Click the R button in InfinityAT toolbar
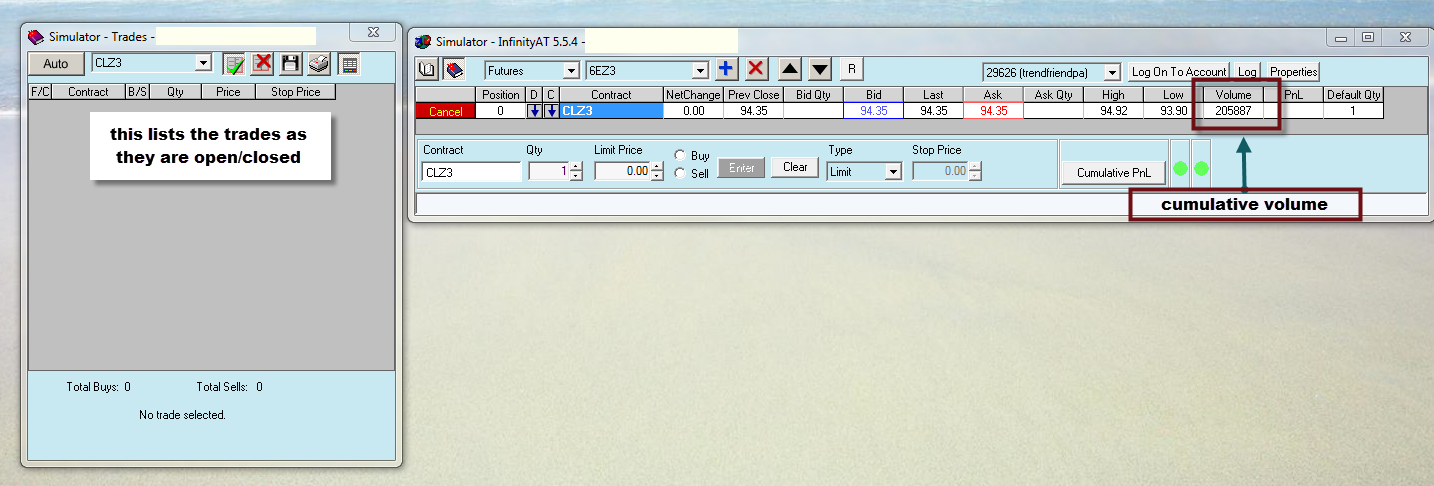 click(x=851, y=69)
